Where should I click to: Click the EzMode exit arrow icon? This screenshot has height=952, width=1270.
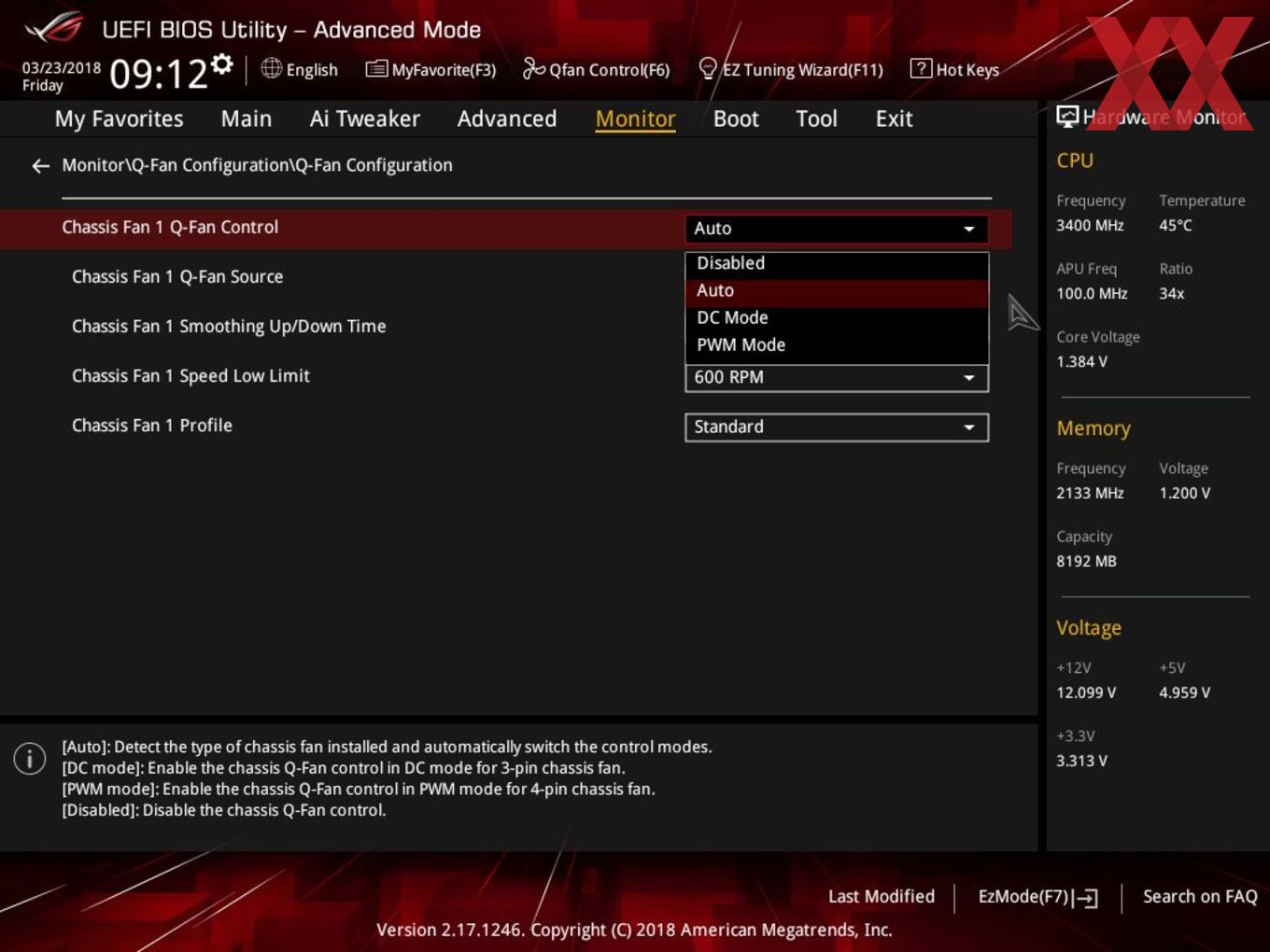point(1085,898)
